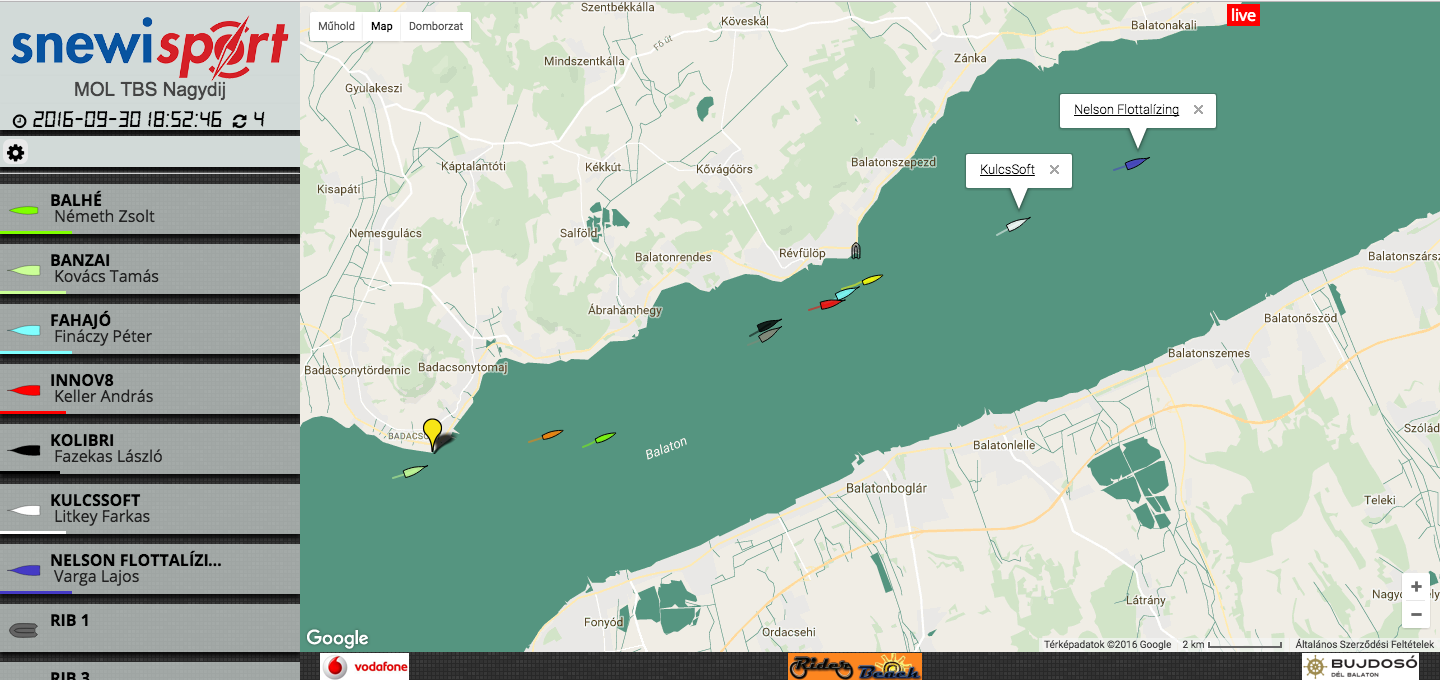Click the refresh counter icon

tap(240, 120)
